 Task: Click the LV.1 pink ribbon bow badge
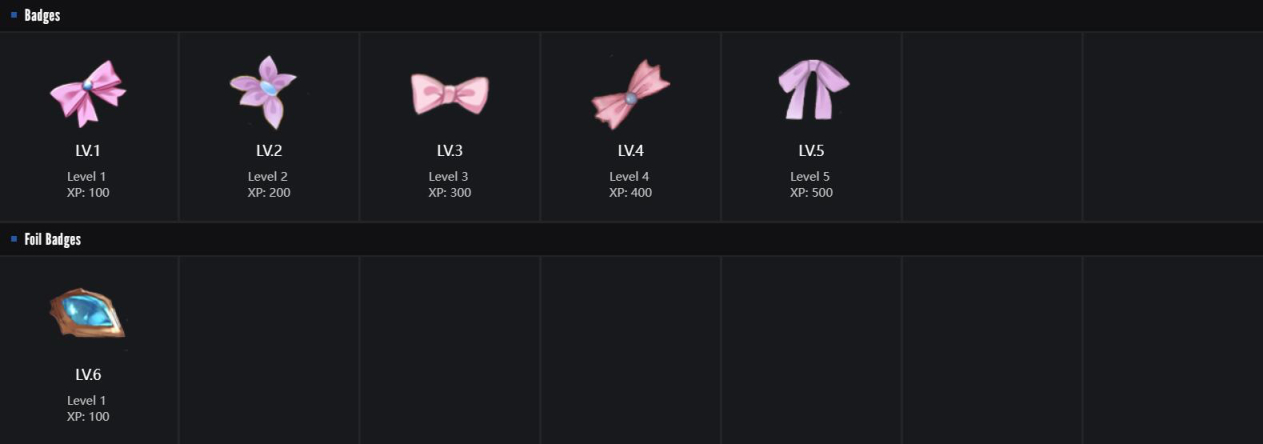pos(88,93)
